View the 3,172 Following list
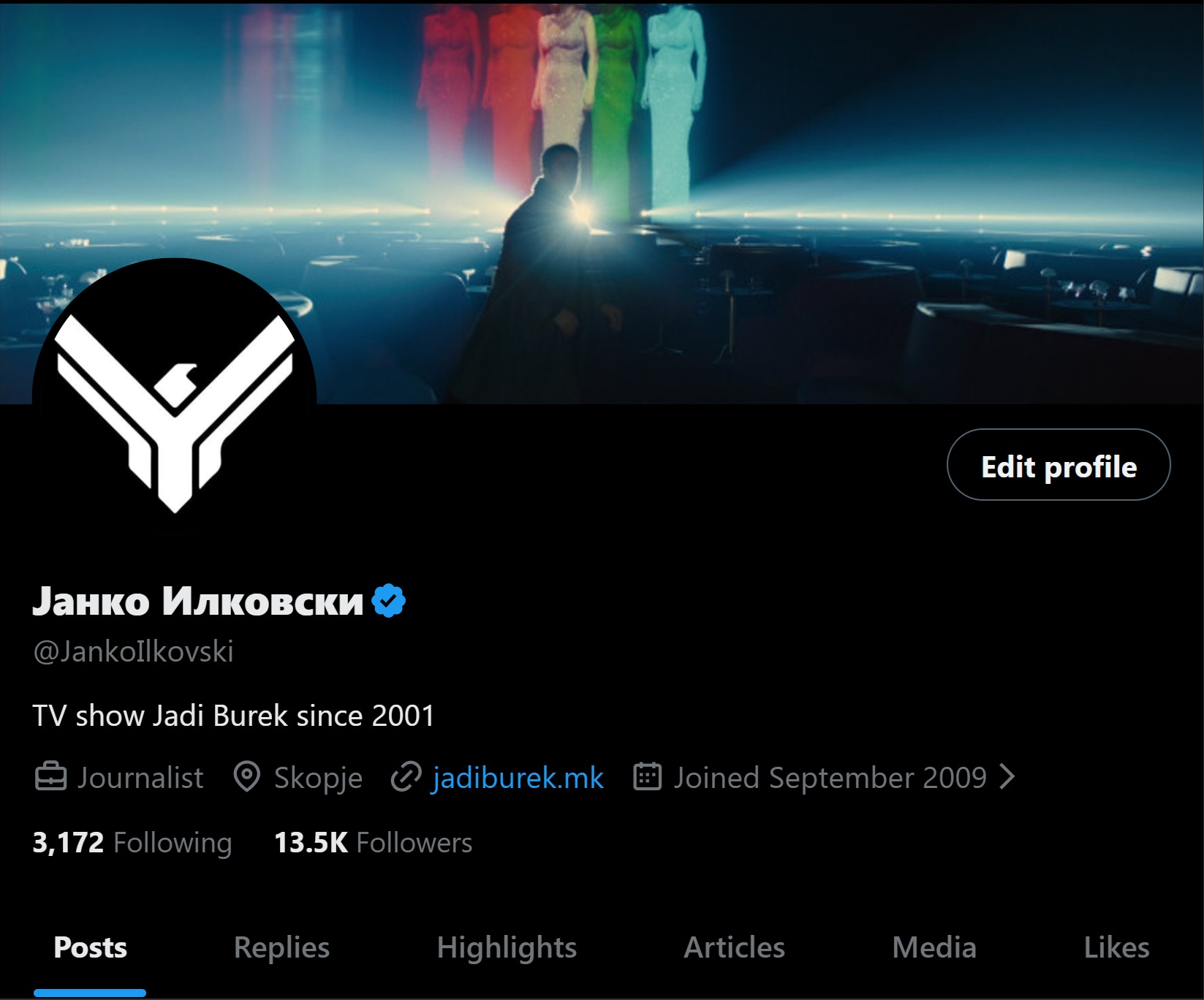The height and width of the screenshot is (1000, 1204). coord(132,843)
